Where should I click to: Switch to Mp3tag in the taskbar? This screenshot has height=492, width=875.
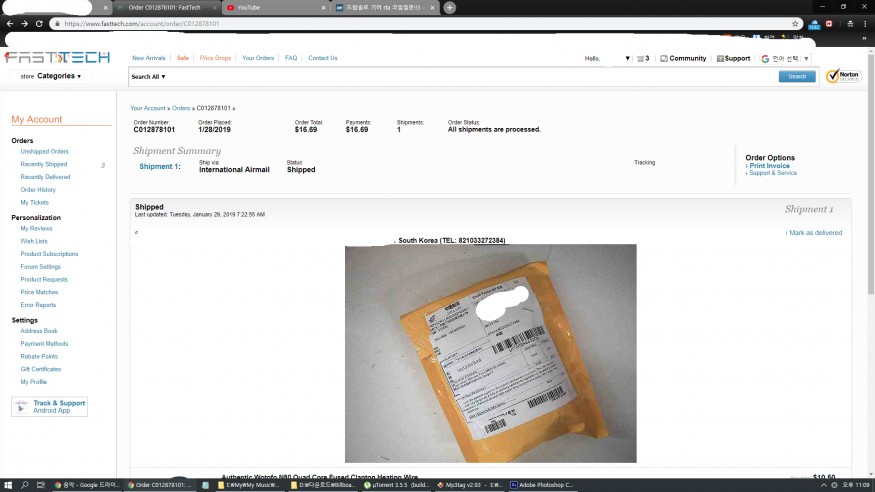click(470, 485)
